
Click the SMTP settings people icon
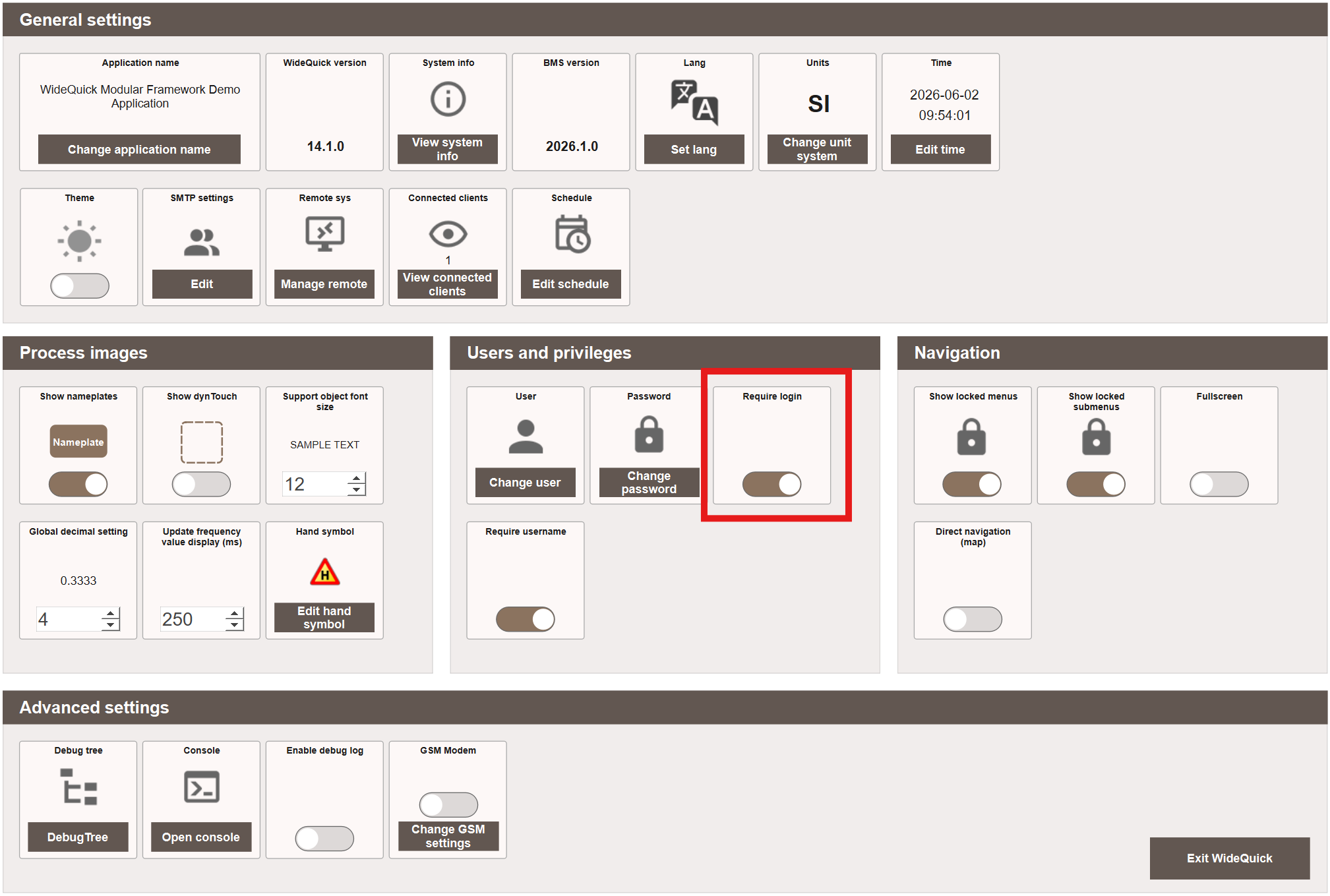(x=202, y=242)
